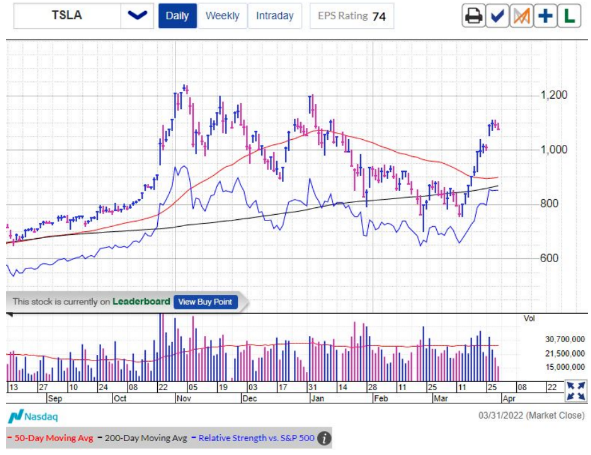591x455 pixels.
Task: Click the blue checkmark icon
Action: 498,16
